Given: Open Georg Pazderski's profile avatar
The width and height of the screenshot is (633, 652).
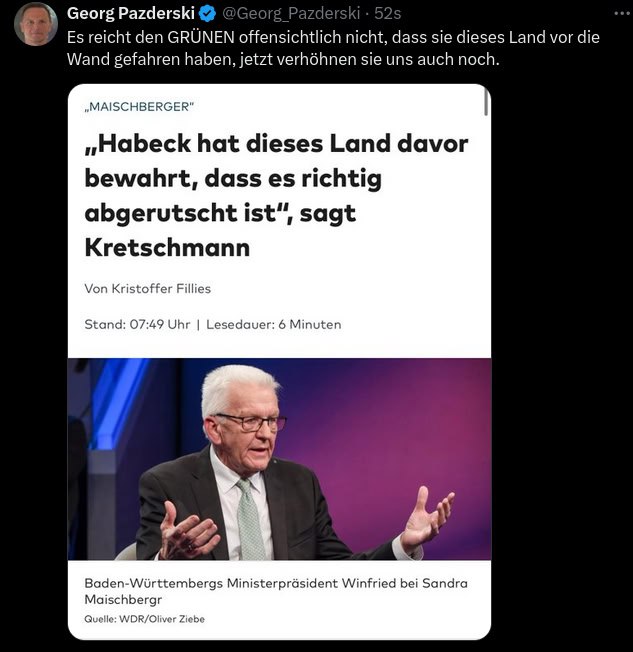Looking at the screenshot, I should [x=36, y=24].
